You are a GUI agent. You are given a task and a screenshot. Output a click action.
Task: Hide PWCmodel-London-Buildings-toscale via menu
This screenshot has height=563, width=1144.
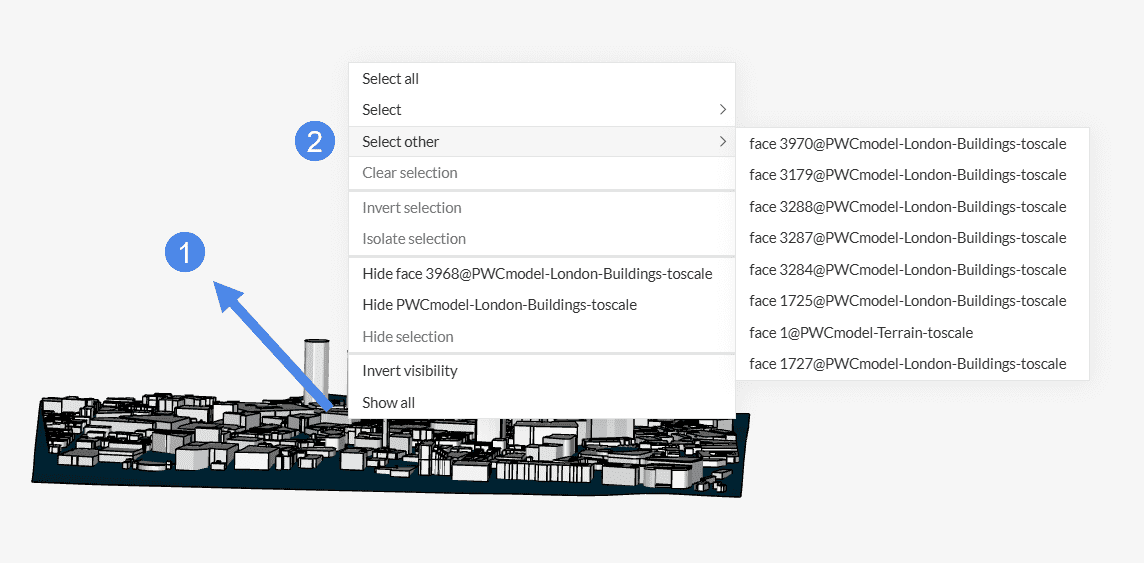pyautogui.click(x=499, y=305)
